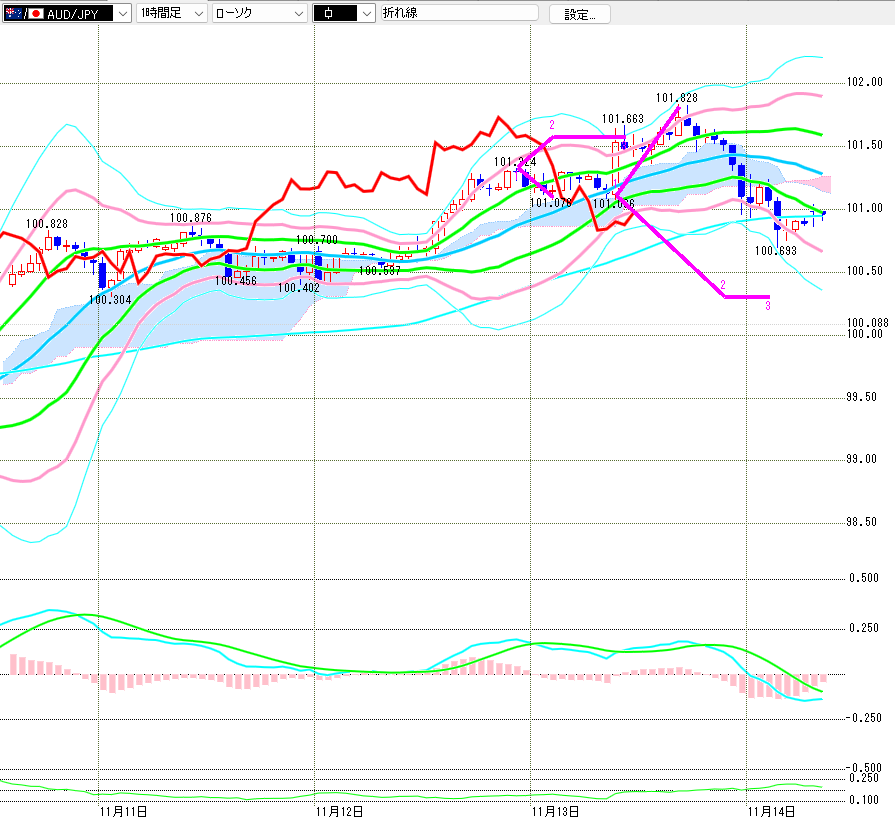Click the 100.088 current price axis label
The height and width of the screenshot is (822, 895).
866,323
